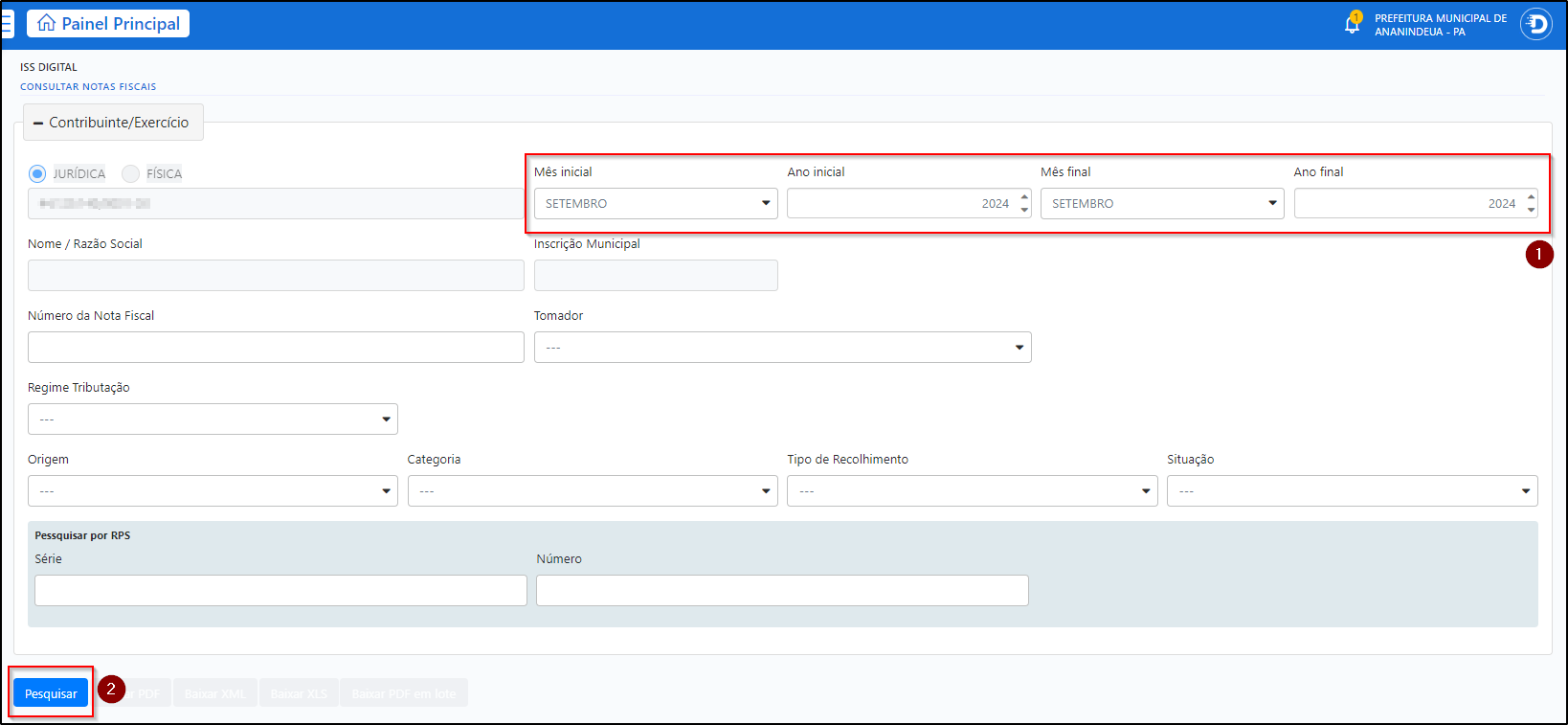Image resolution: width=1568 pixels, height=725 pixels.
Task: Click the RPS Série input field
Action: pyautogui.click(x=280, y=590)
